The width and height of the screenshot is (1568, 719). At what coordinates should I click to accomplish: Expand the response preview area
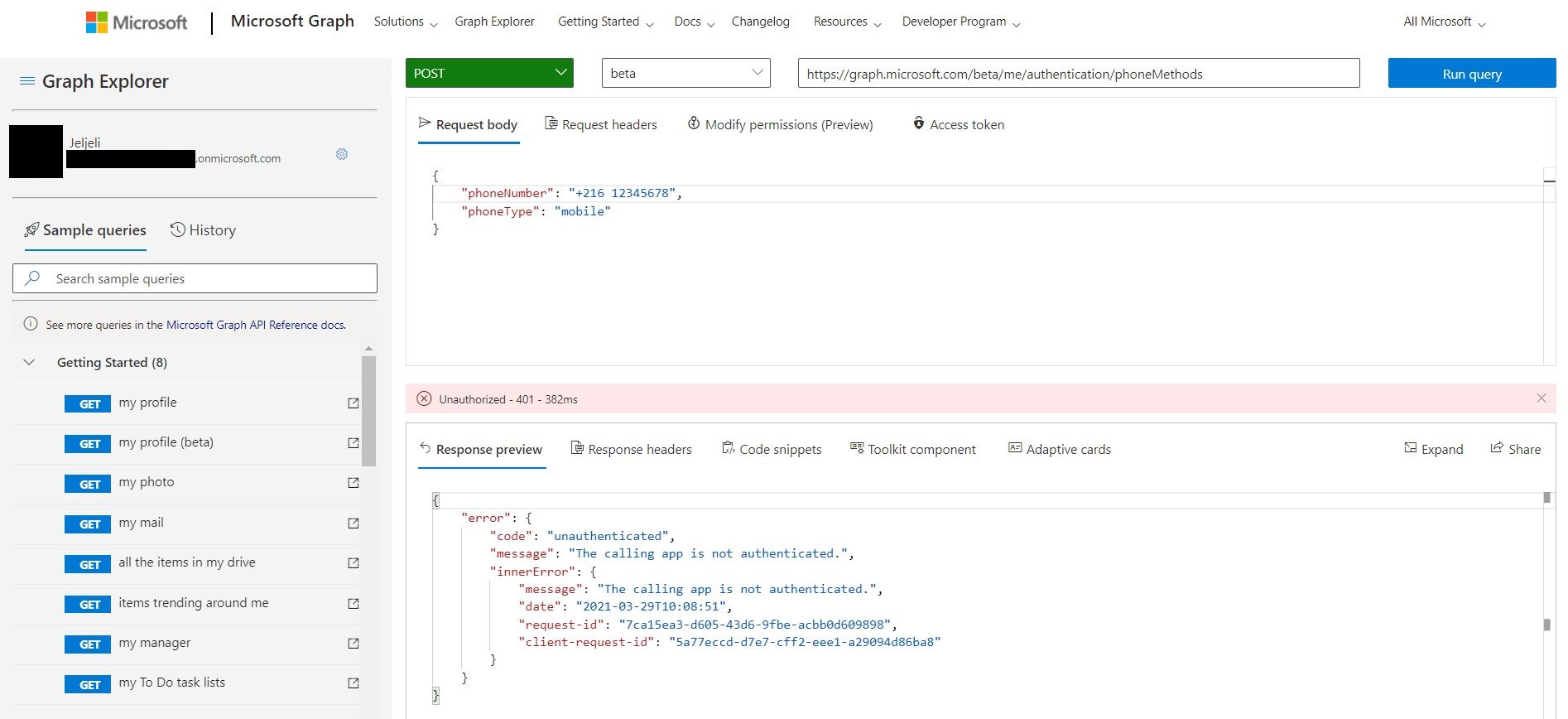pos(1434,449)
